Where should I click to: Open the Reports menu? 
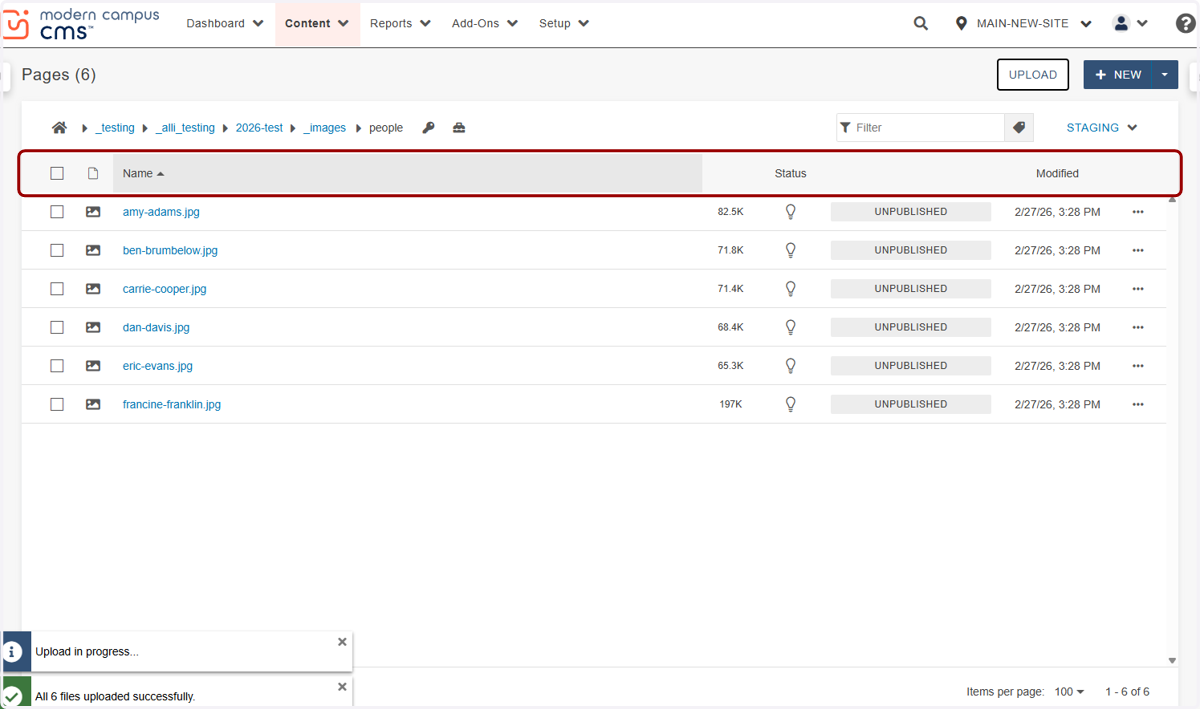click(x=400, y=23)
